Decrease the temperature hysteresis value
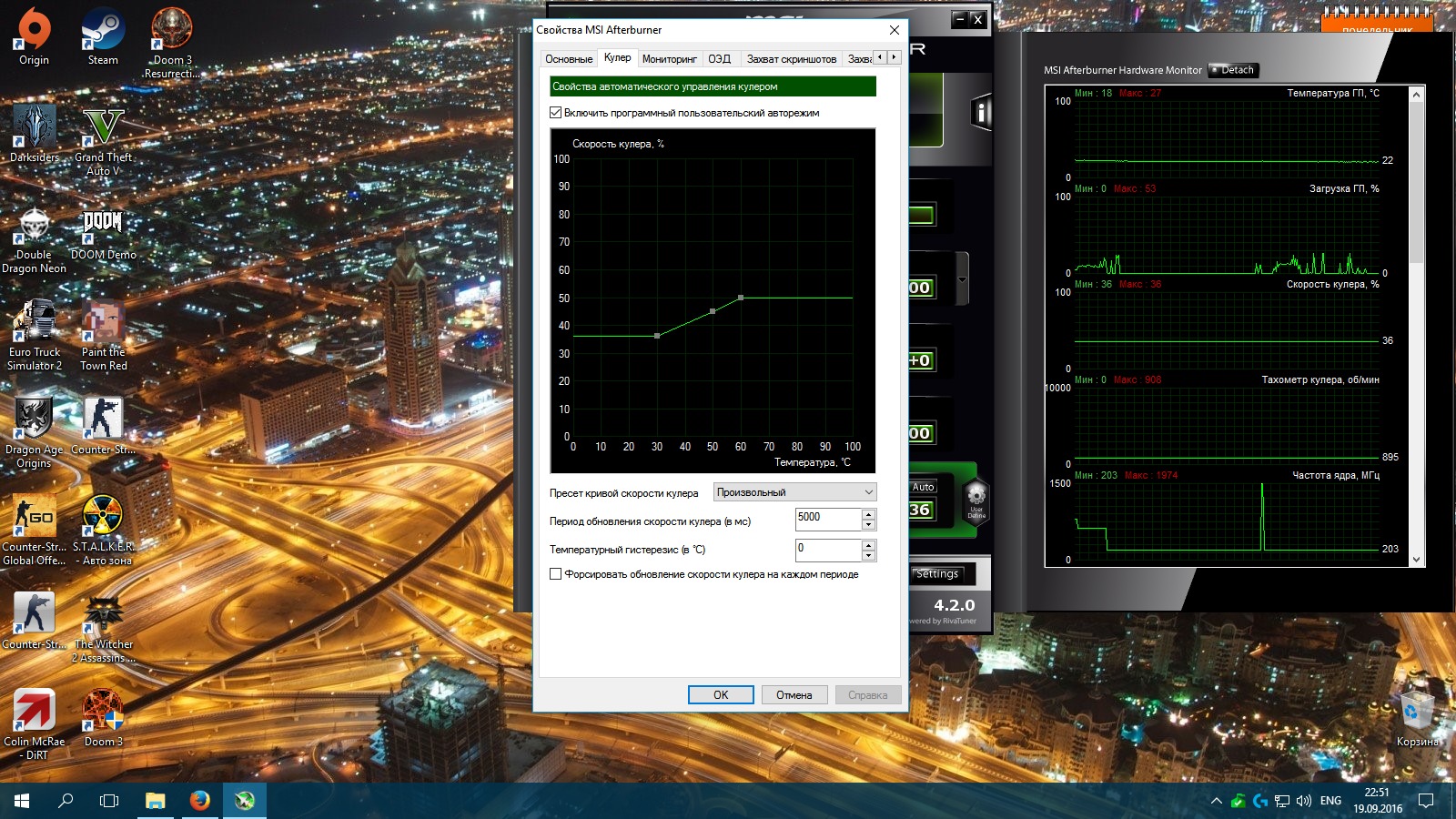The height and width of the screenshot is (819, 1456). (x=869, y=555)
